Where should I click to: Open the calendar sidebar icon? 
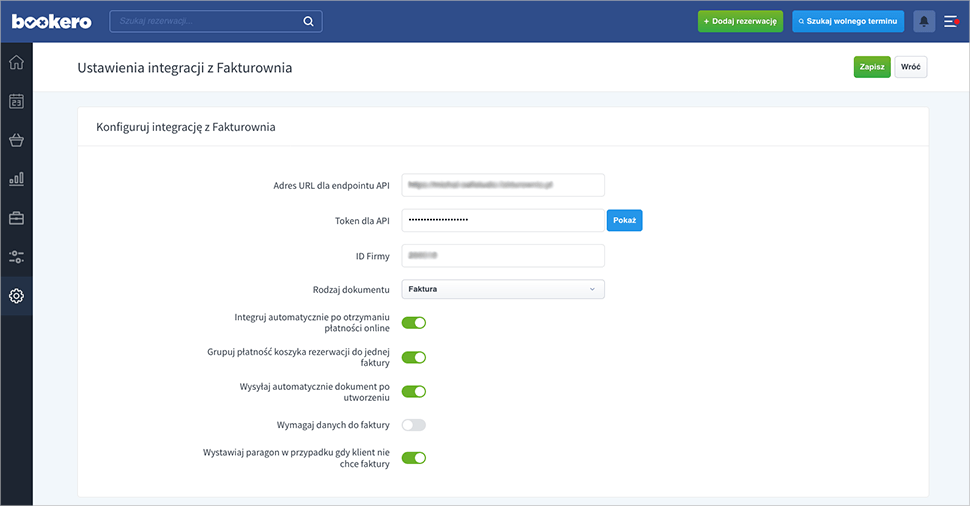17,101
